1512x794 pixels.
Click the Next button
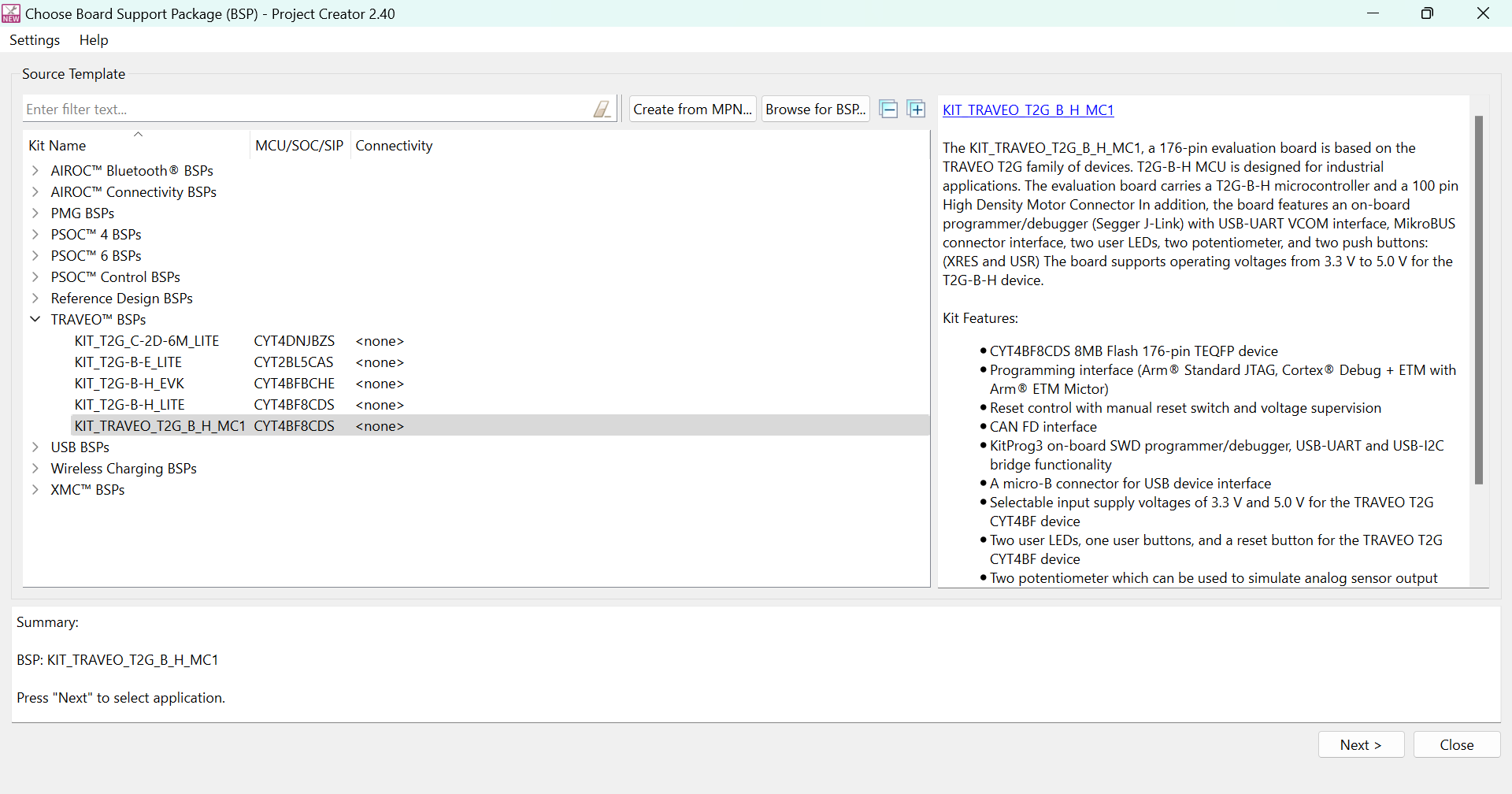click(1361, 745)
